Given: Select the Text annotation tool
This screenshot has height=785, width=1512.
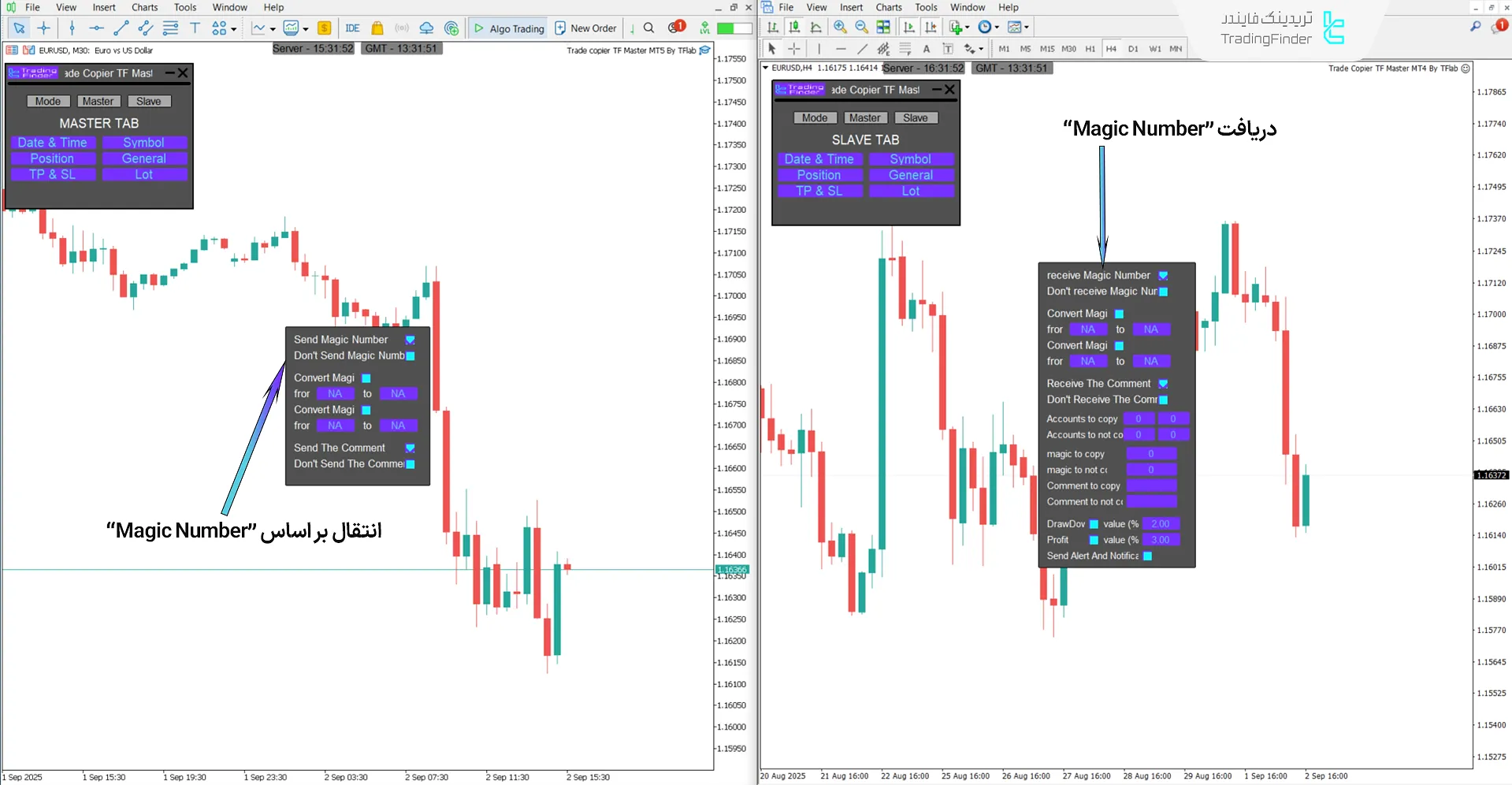Looking at the screenshot, I should pyautogui.click(x=195, y=28).
